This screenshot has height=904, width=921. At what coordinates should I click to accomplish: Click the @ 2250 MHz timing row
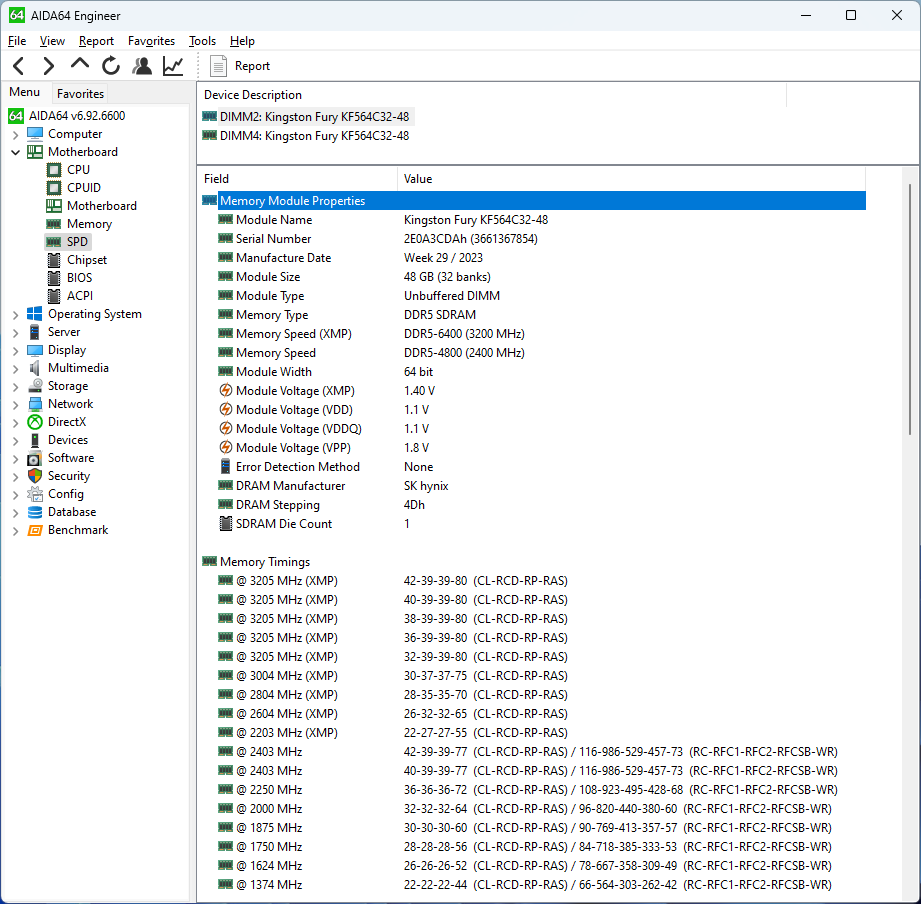533,789
